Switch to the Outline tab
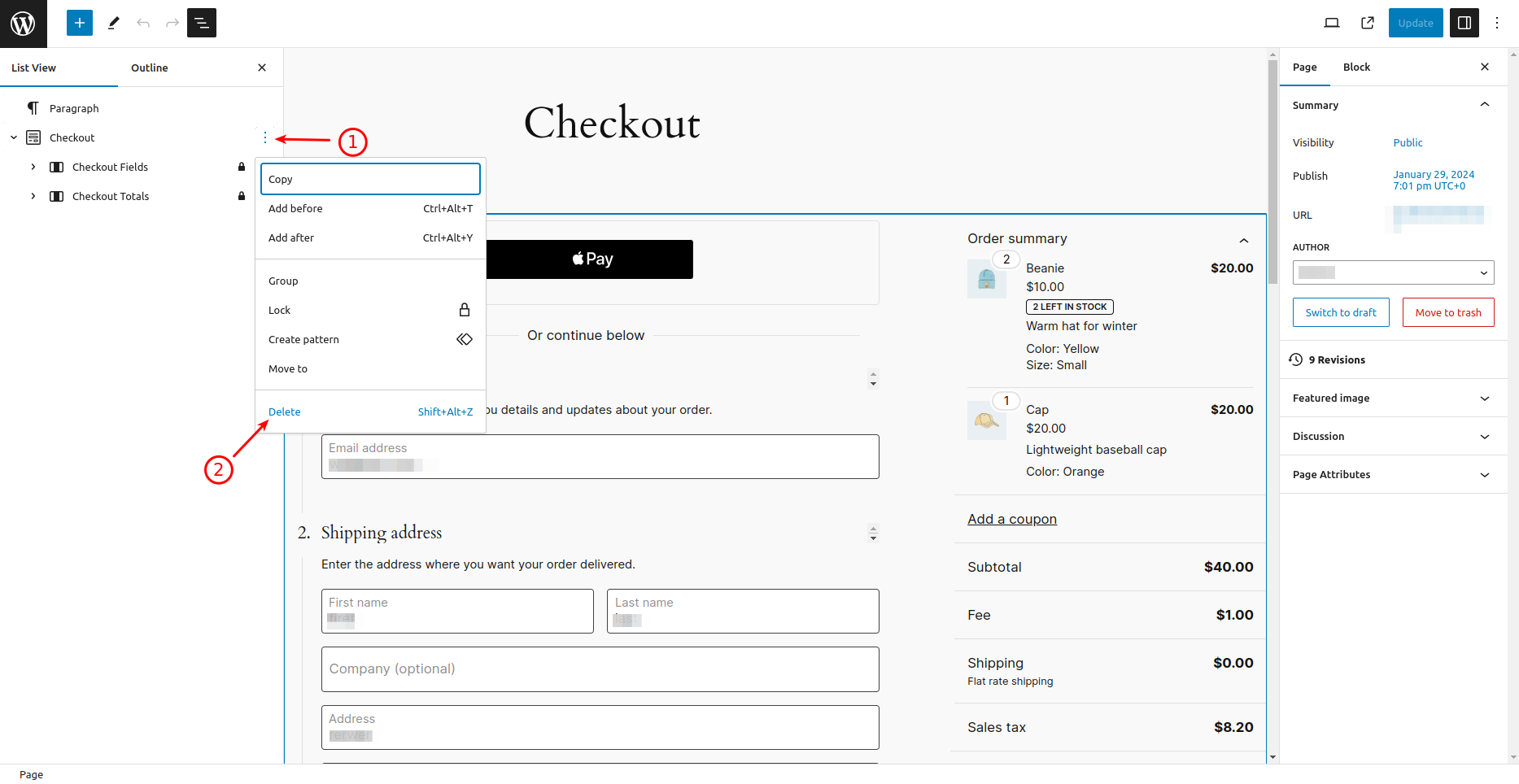The height and width of the screenshot is (784, 1519). click(x=149, y=68)
